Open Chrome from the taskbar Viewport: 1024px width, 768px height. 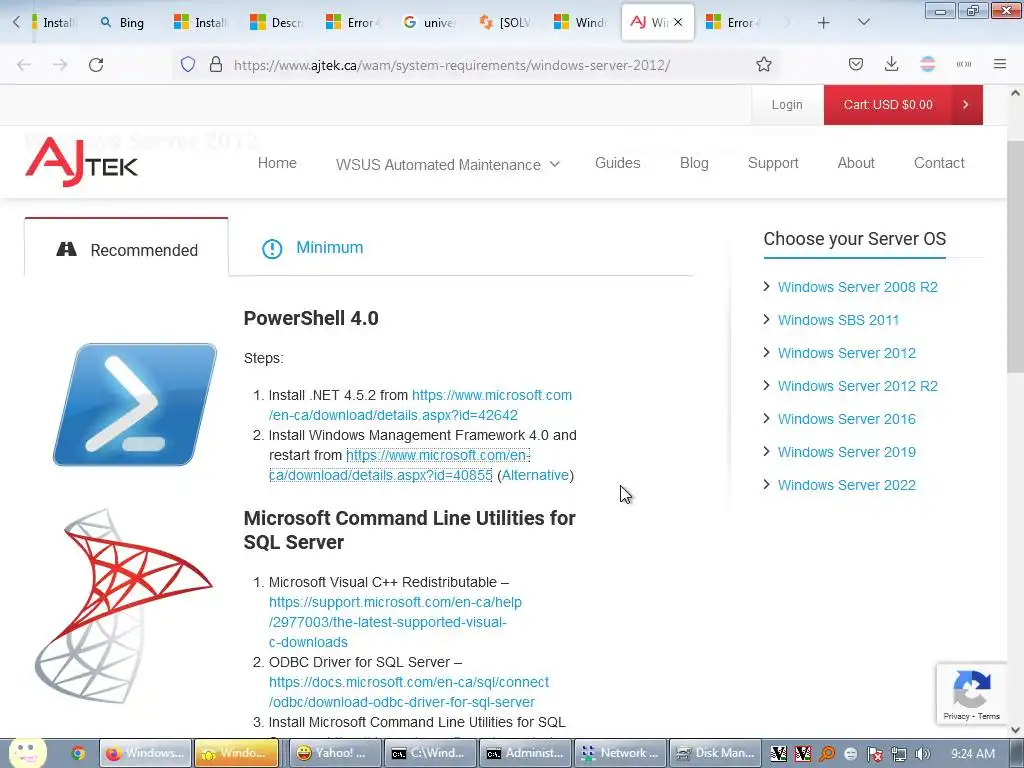[78, 753]
